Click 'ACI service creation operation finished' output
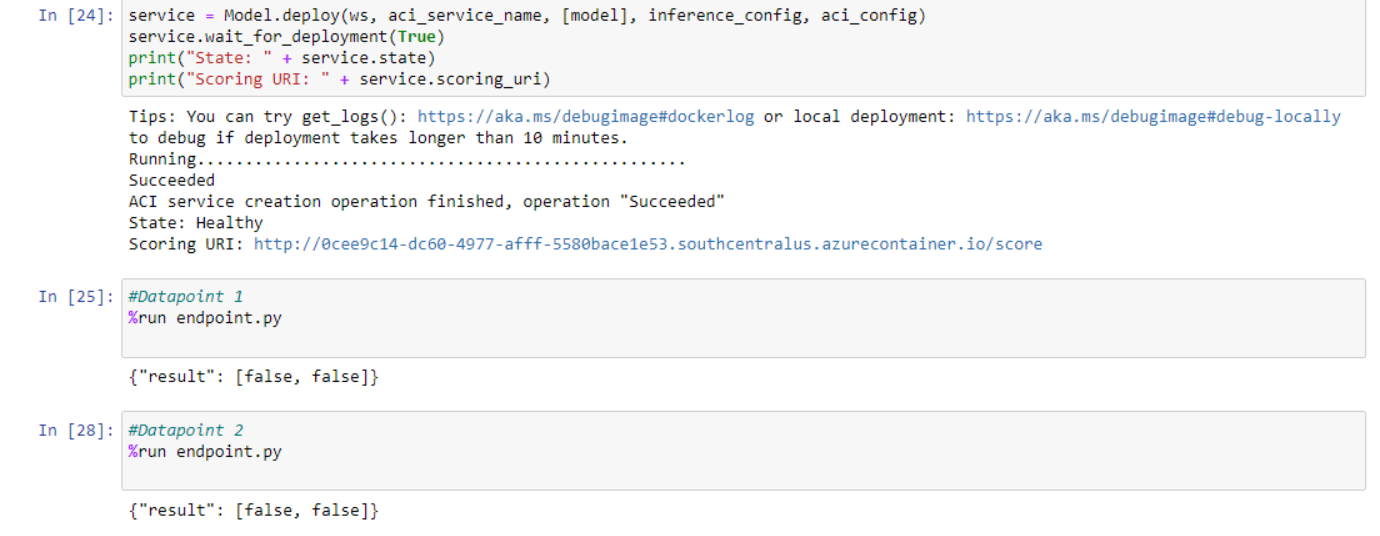The width and height of the screenshot is (1380, 536). (427, 202)
